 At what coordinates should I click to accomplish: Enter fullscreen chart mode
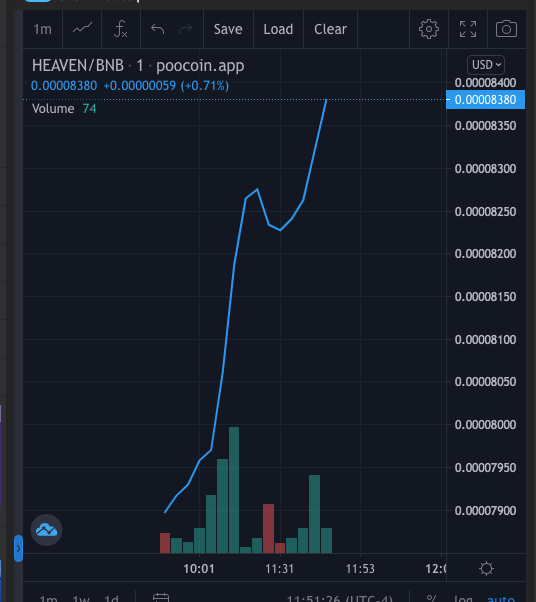point(468,29)
